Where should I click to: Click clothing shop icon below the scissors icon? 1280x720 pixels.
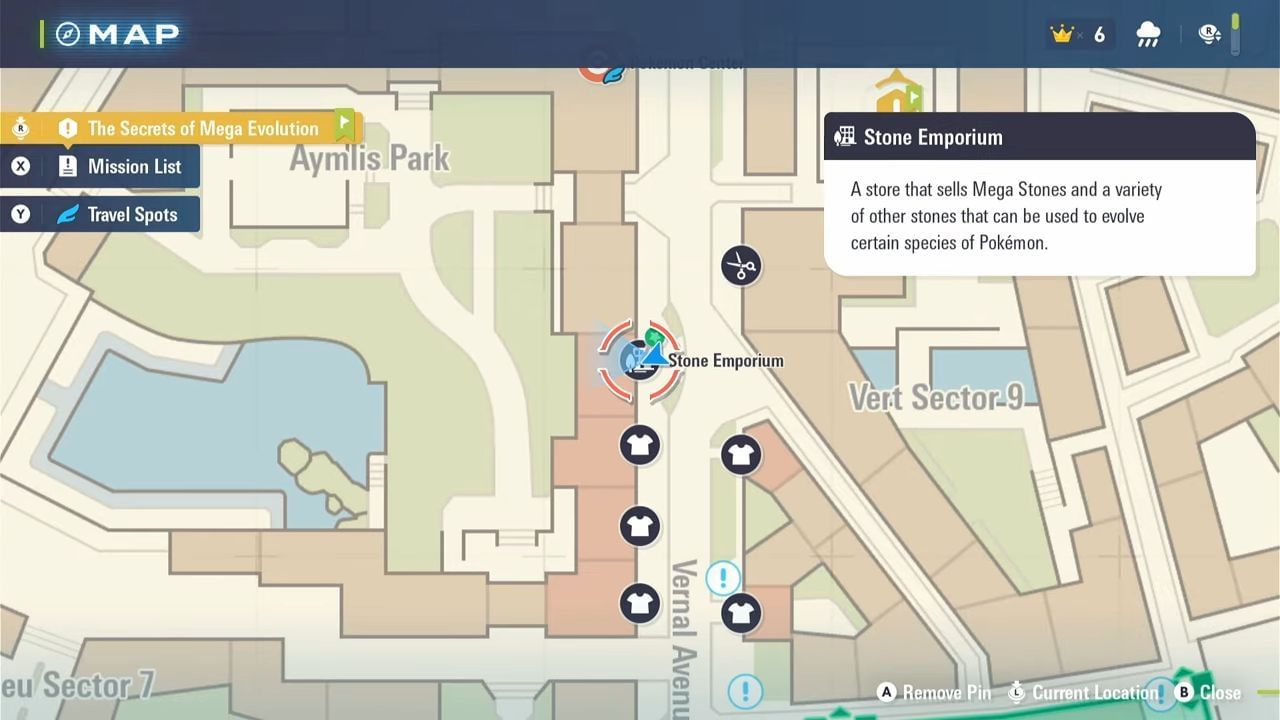[741, 455]
